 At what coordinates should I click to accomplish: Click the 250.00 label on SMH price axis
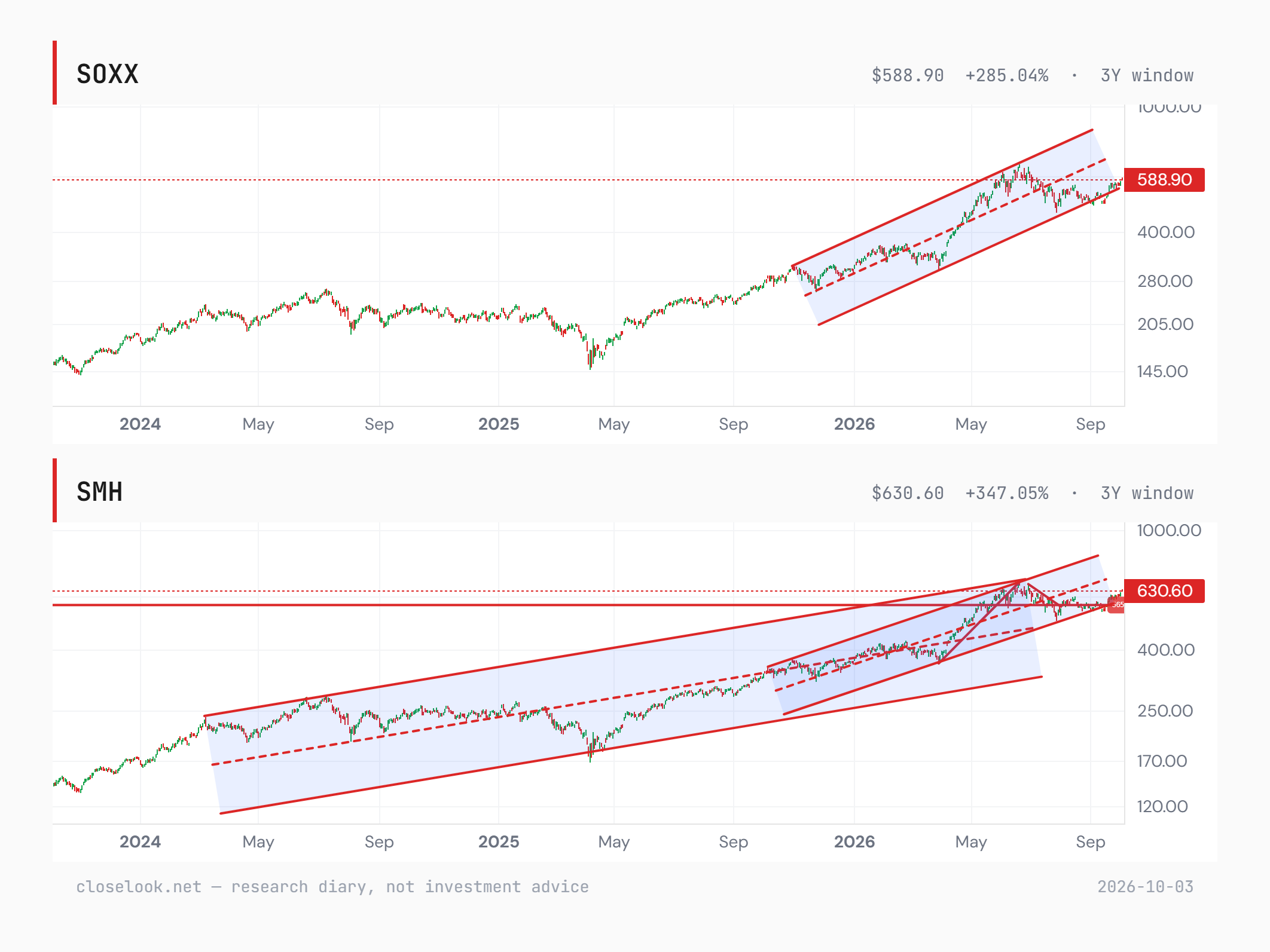click(1165, 711)
